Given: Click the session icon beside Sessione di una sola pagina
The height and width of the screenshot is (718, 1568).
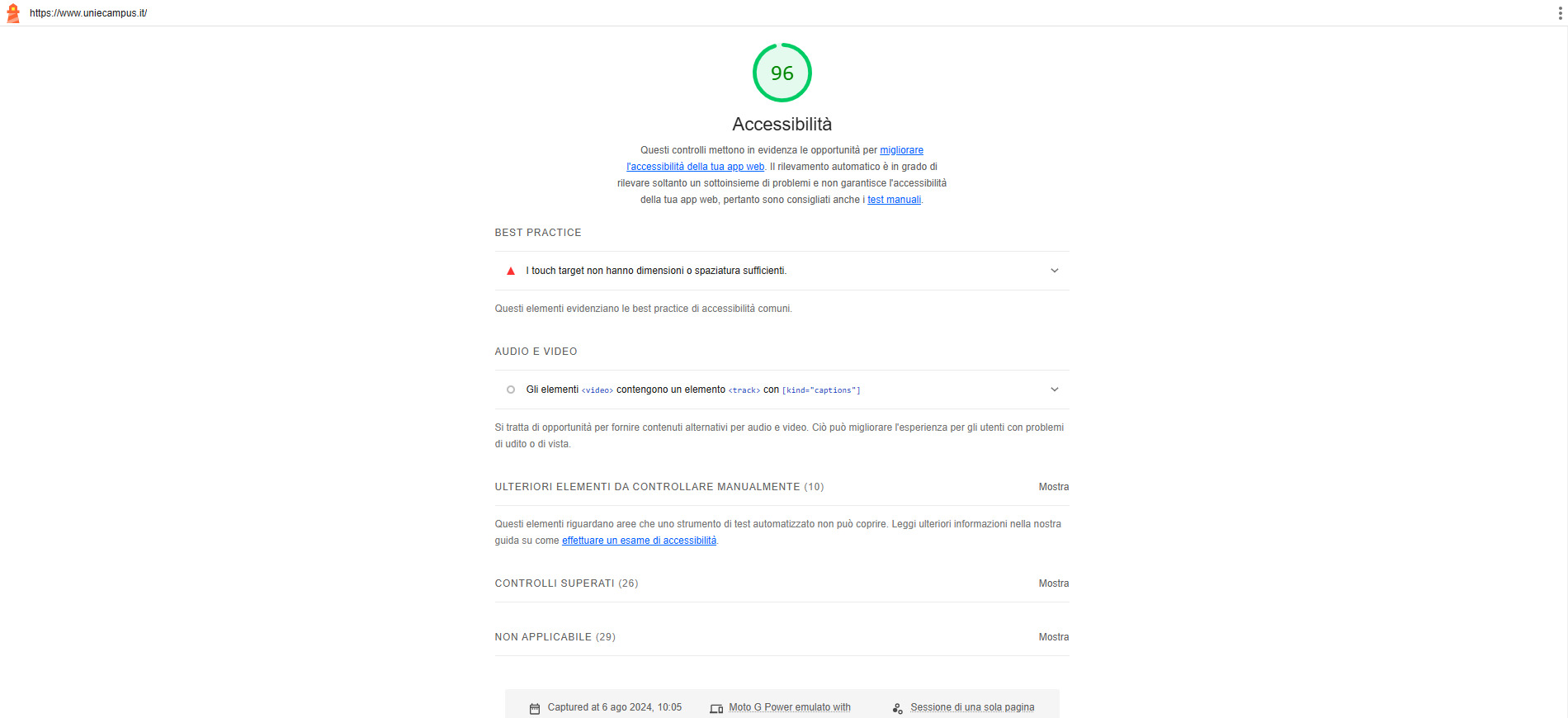Looking at the screenshot, I should (x=898, y=708).
